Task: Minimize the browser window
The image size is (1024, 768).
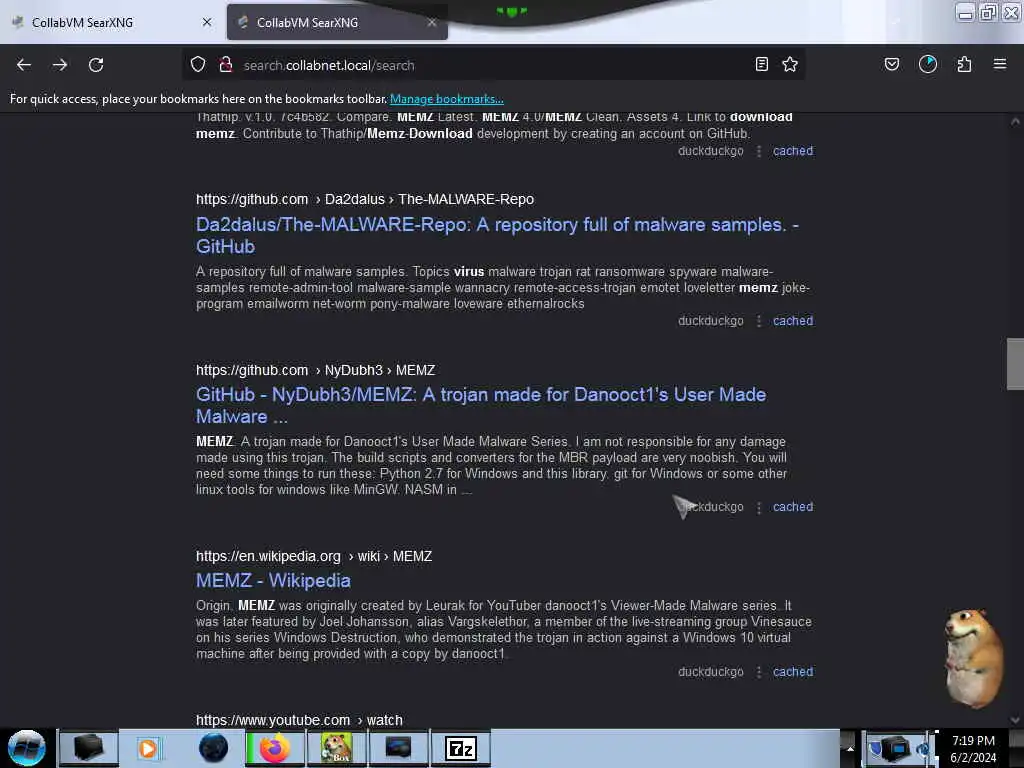Action: (x=965, y=12)
